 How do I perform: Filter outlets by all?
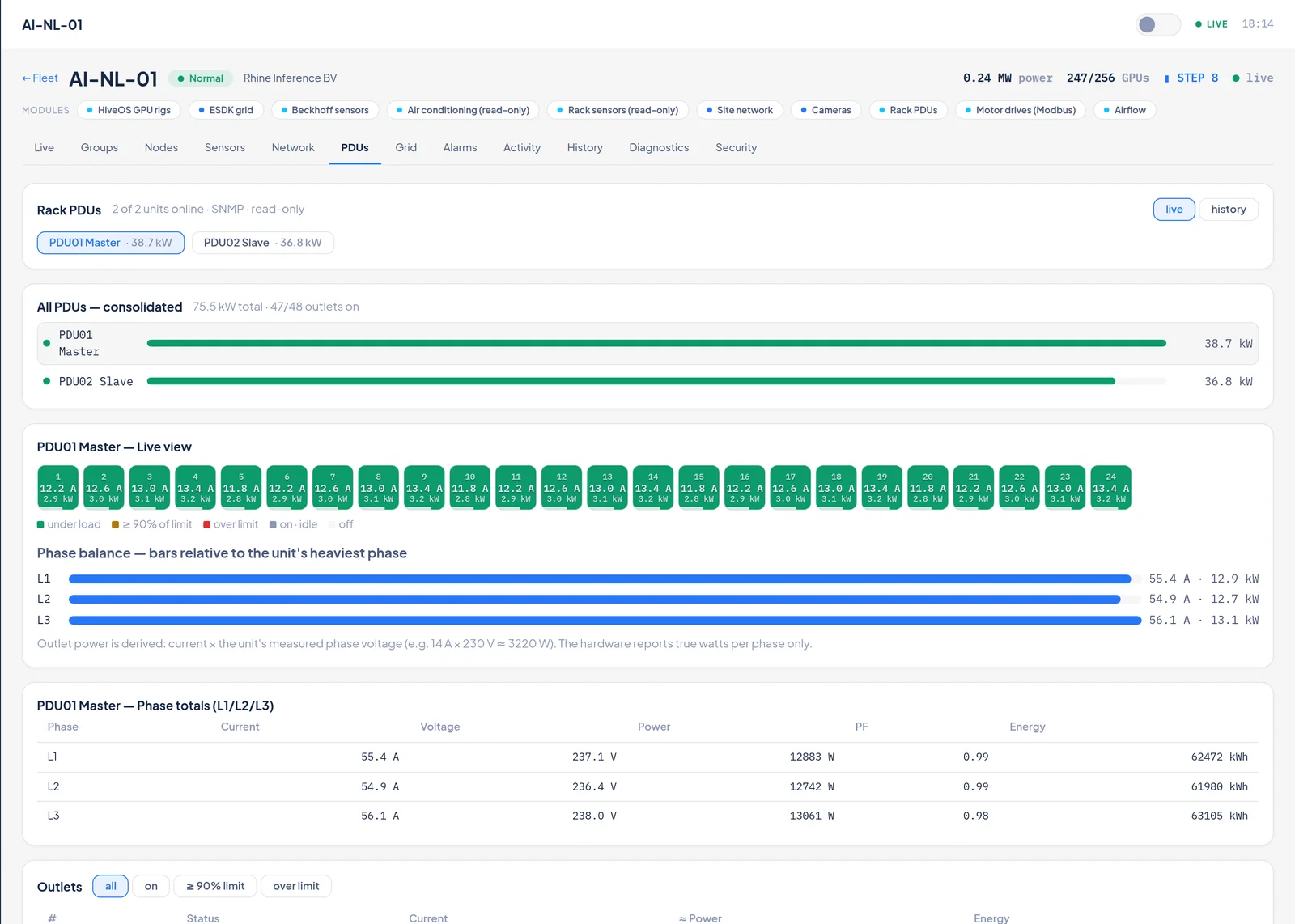[x=110, y=887]
